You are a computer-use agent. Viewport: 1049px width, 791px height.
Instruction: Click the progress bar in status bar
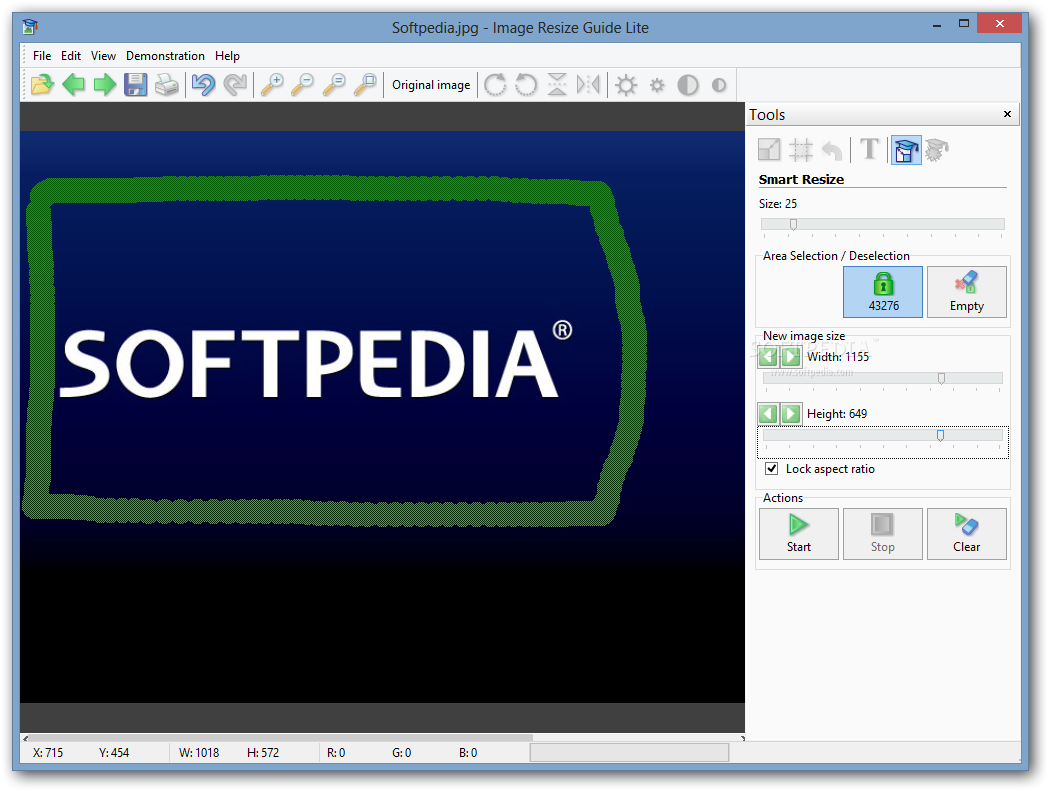629,753
